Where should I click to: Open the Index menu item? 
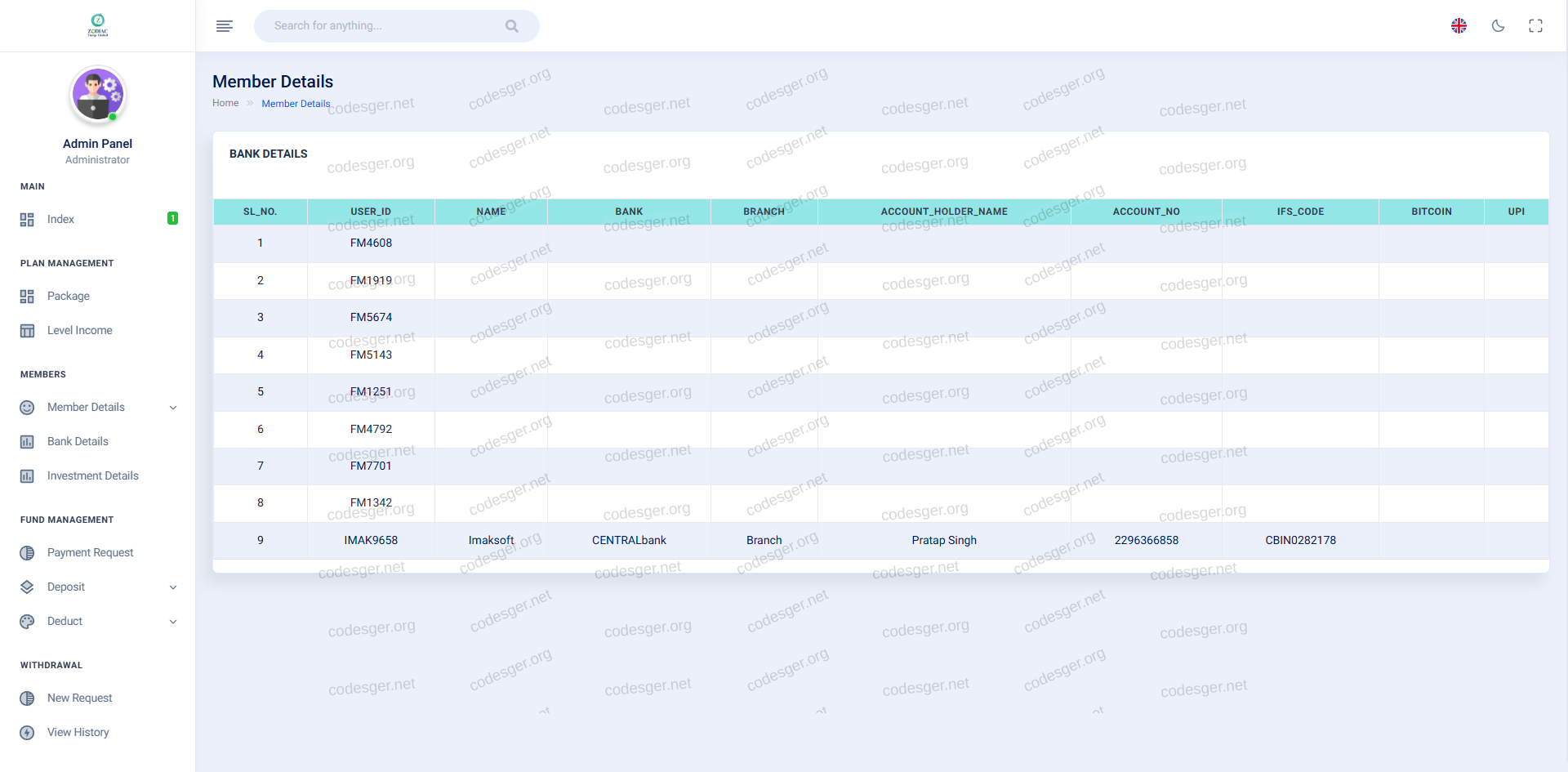coord(98,219)
